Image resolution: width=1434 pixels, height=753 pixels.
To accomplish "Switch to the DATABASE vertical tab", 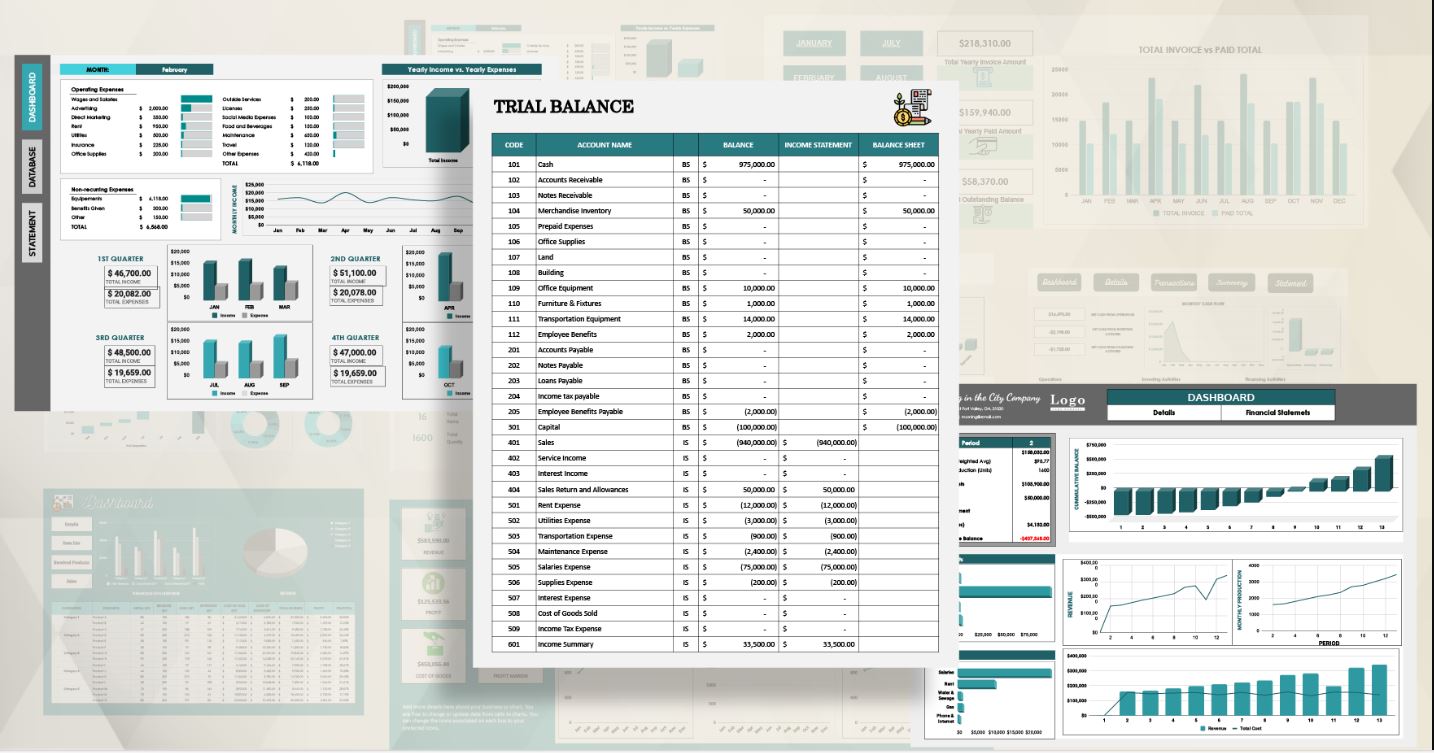I will [32, 167].
